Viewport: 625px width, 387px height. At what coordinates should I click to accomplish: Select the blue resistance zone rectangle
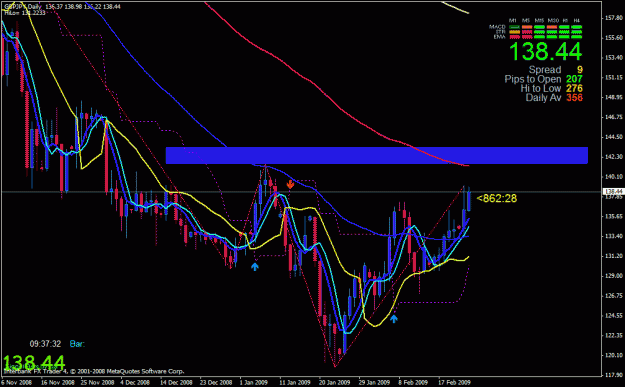click(377, 155)
